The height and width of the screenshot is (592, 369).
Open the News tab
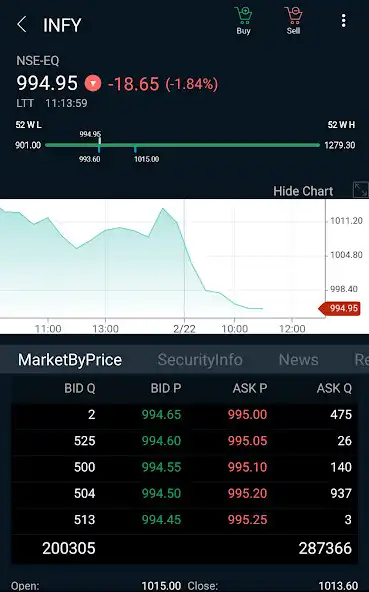click(x=298, y=360)
